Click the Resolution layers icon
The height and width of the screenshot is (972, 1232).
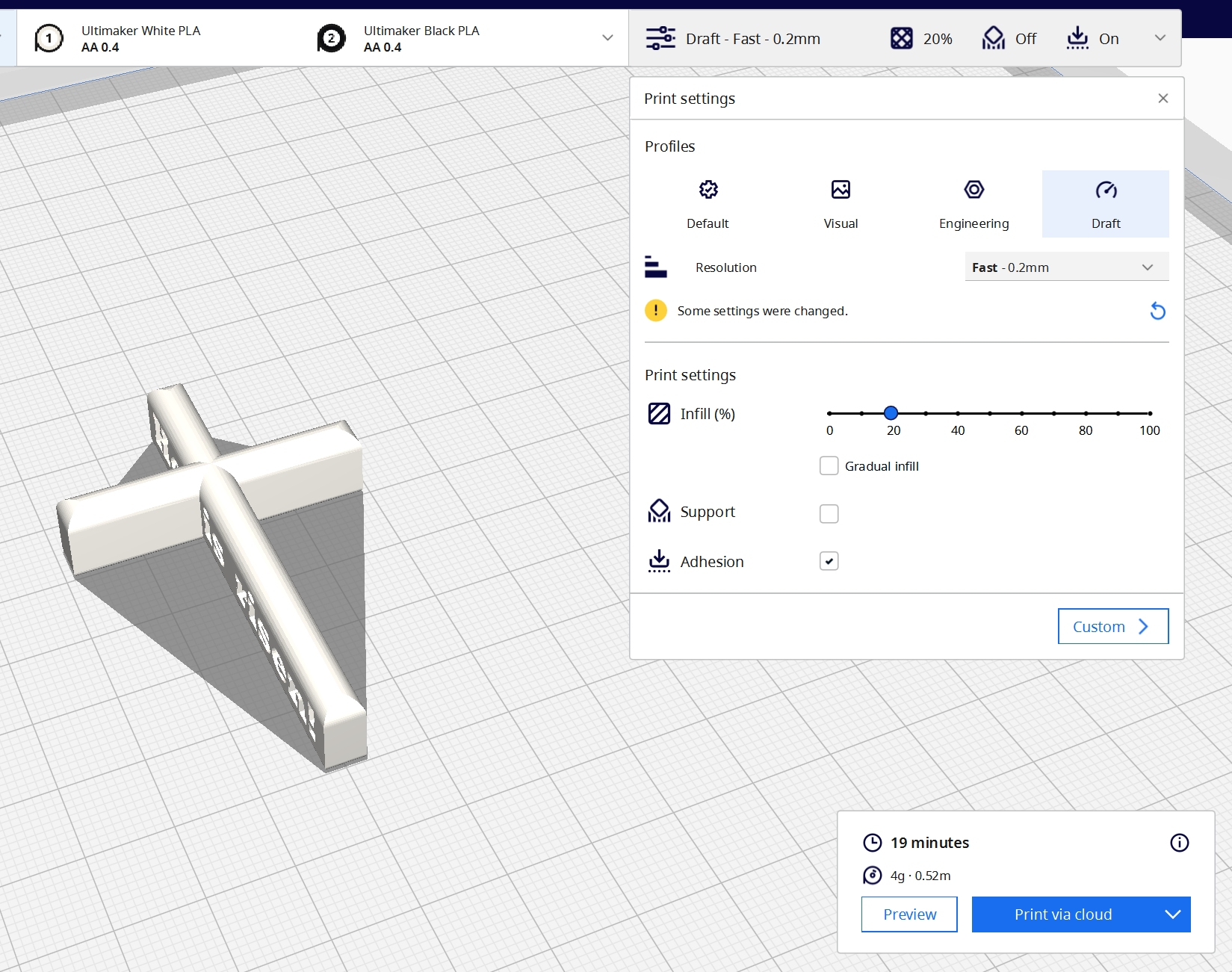point(655,267)
